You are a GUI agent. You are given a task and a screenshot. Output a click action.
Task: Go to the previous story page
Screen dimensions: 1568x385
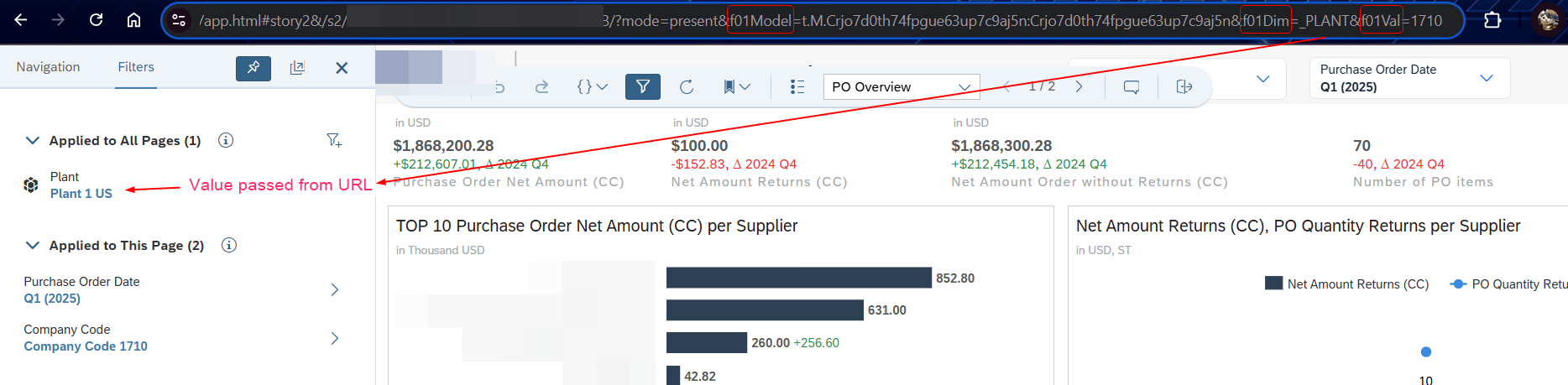[x=1008, y=86]
